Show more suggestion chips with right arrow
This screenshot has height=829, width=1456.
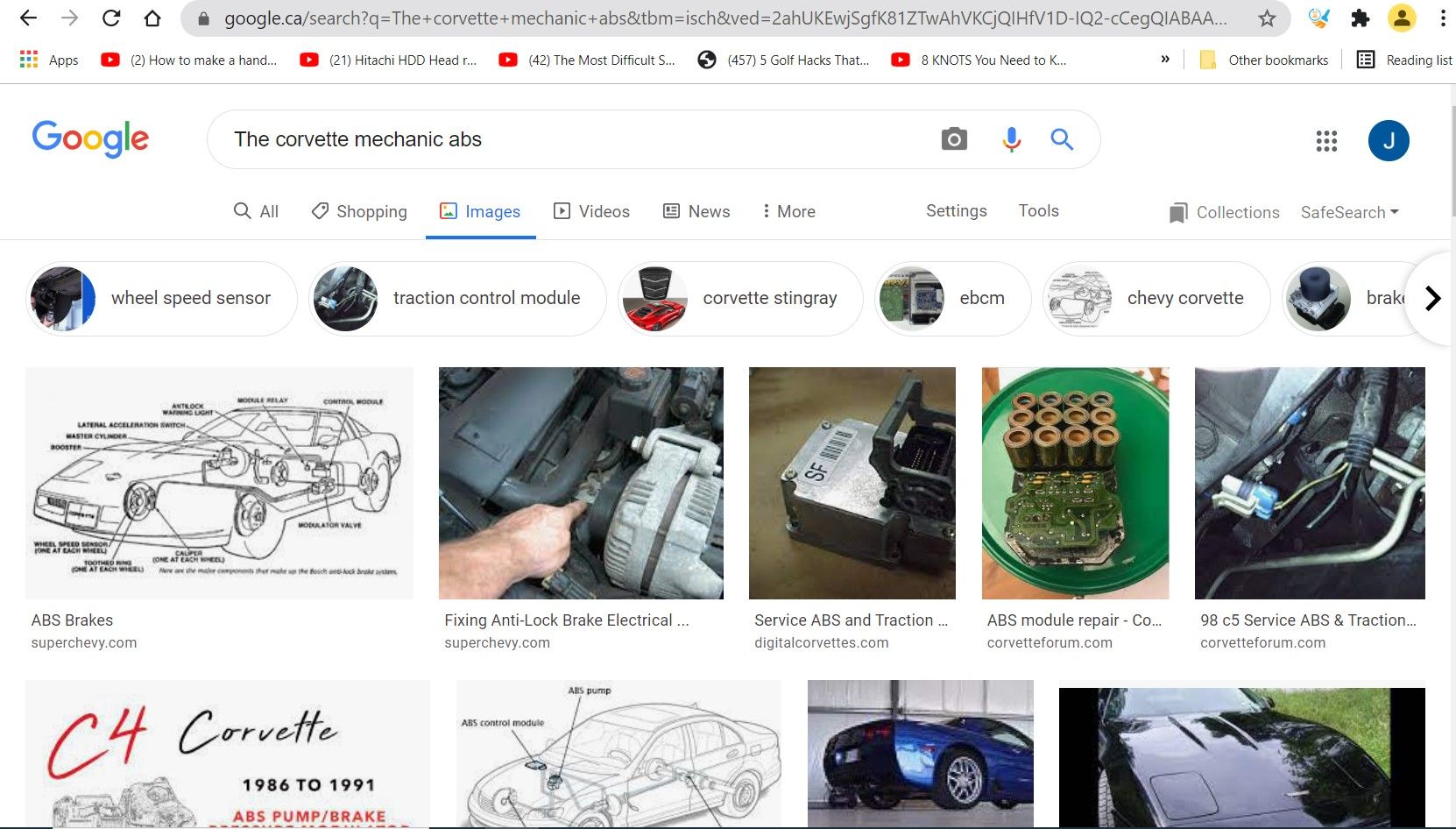click(x=1432, y=298)
